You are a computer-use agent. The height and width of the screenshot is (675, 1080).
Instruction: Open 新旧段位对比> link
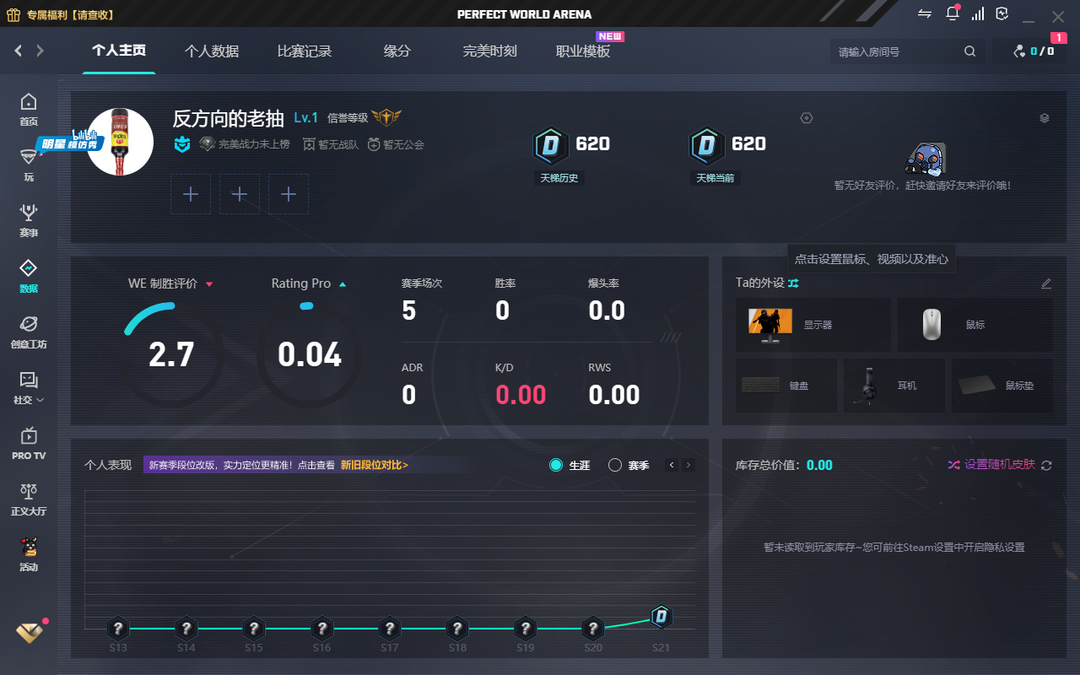[374, 465]
